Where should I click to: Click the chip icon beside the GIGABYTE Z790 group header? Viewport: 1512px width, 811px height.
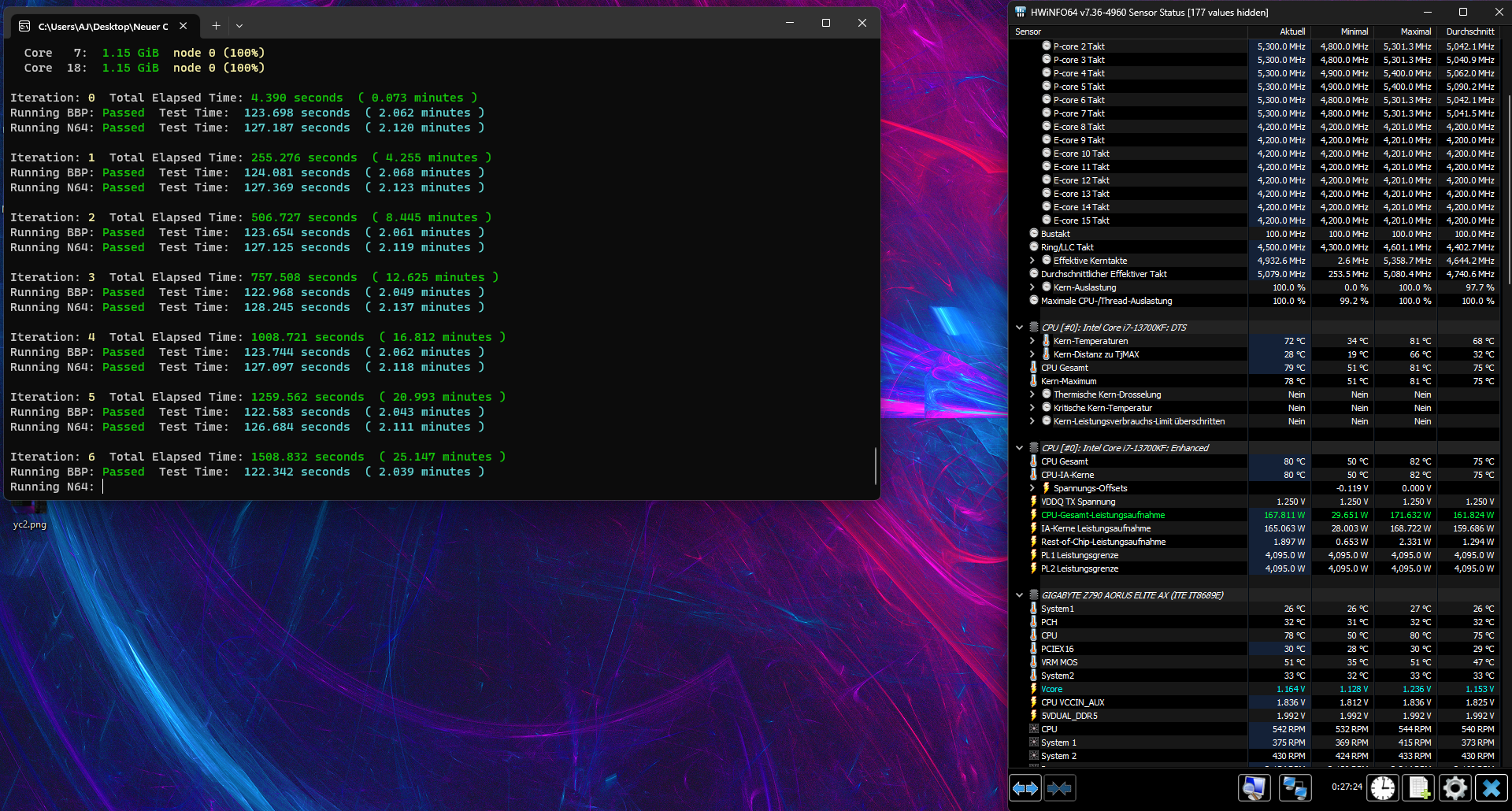click(1034, 594)
